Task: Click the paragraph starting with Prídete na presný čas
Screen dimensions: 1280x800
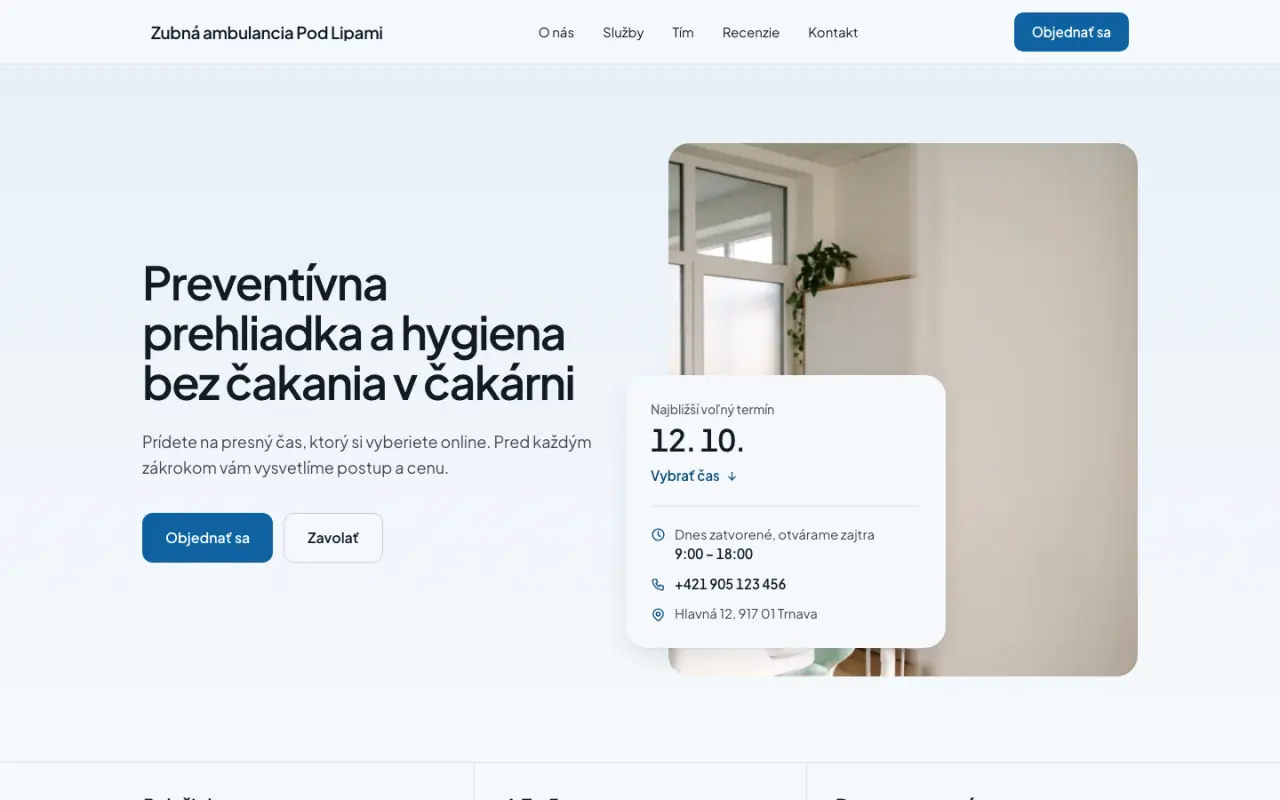Action: [367, 455]
